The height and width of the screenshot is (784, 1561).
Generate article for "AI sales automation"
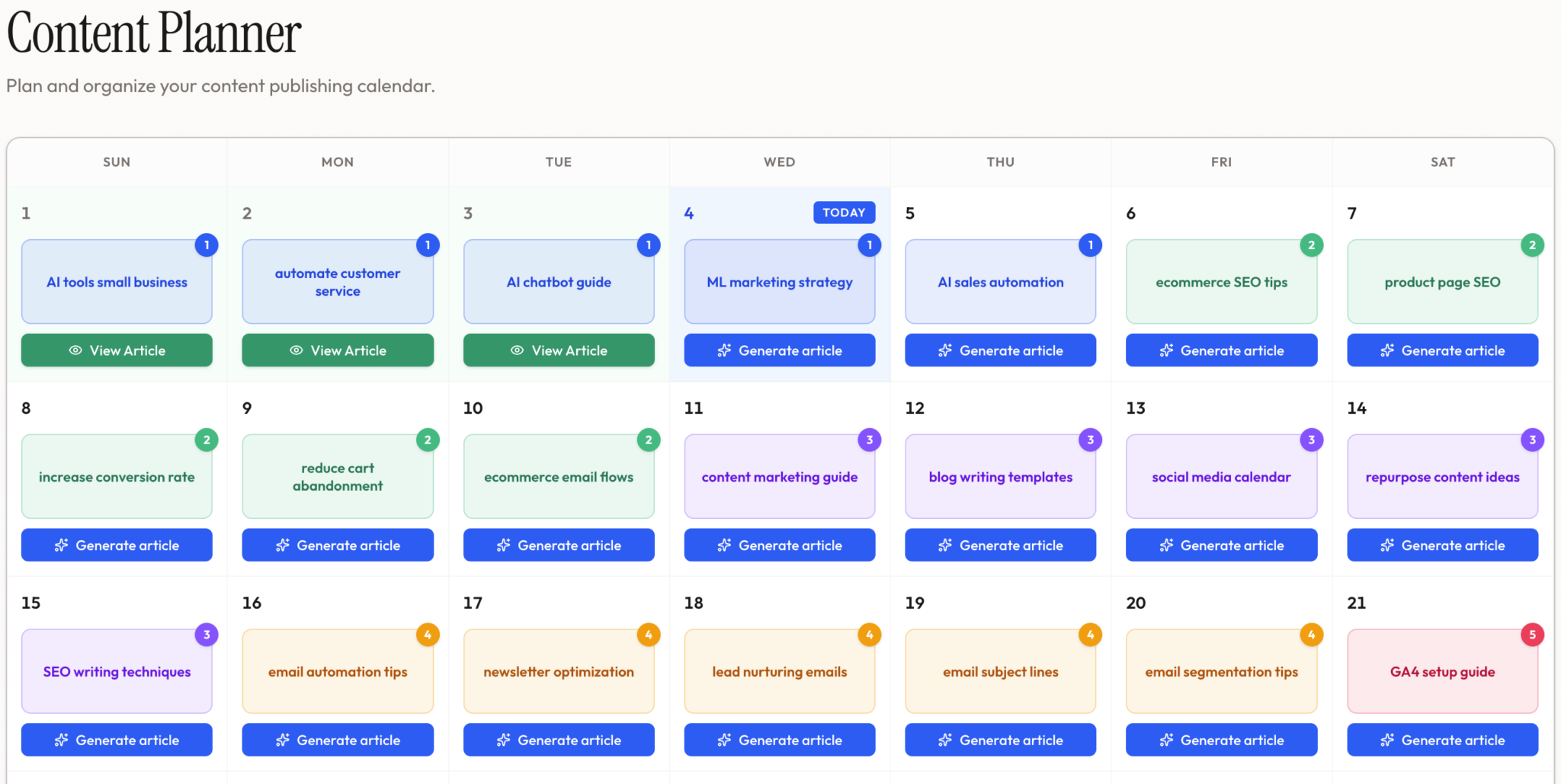(x=1000, y=350)
